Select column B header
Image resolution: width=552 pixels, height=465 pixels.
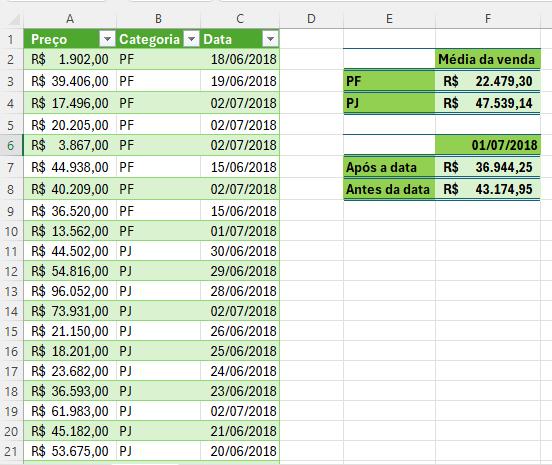[x=158, y=19]
